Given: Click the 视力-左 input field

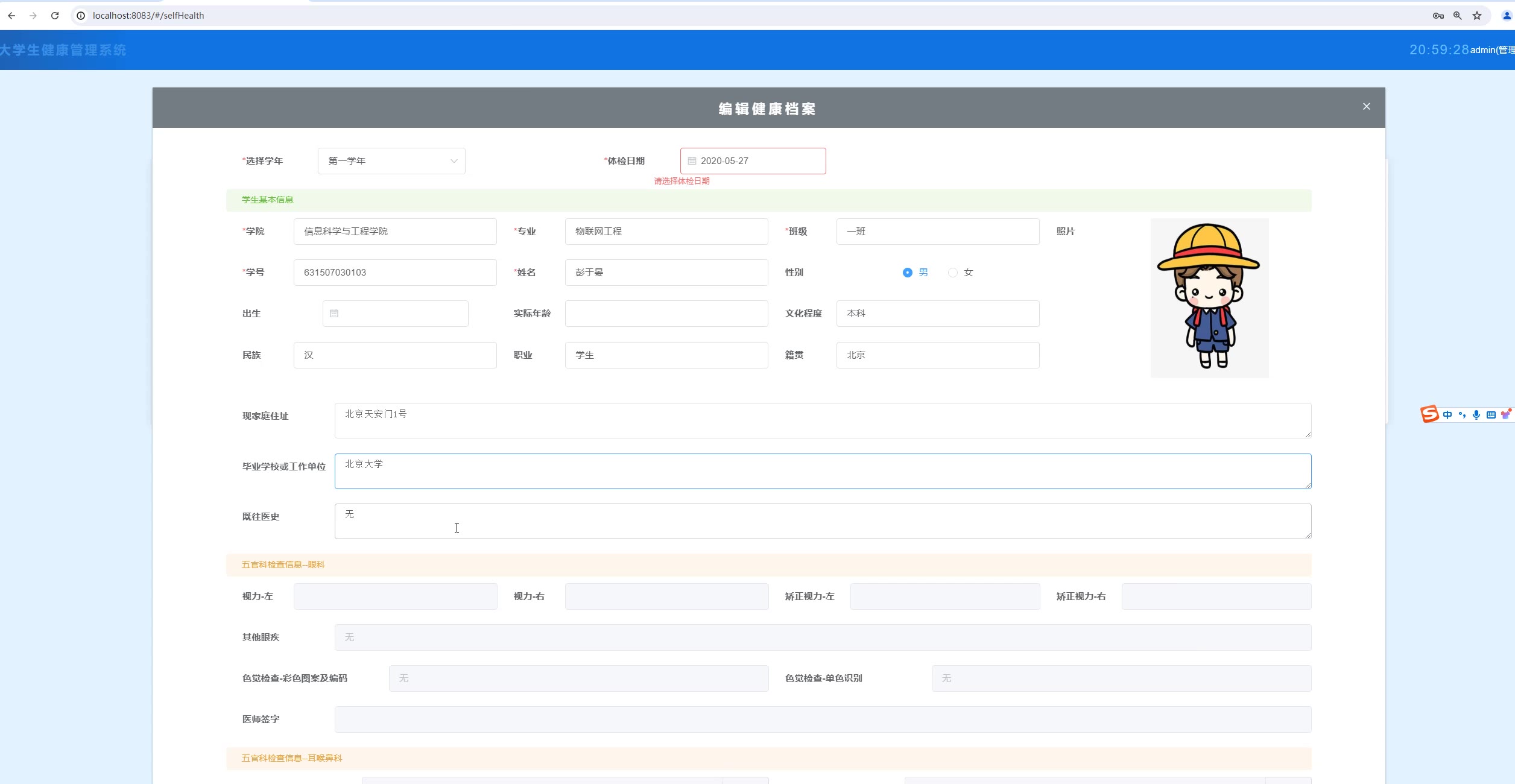Looking at the screenshot, I should coord(396,596).
